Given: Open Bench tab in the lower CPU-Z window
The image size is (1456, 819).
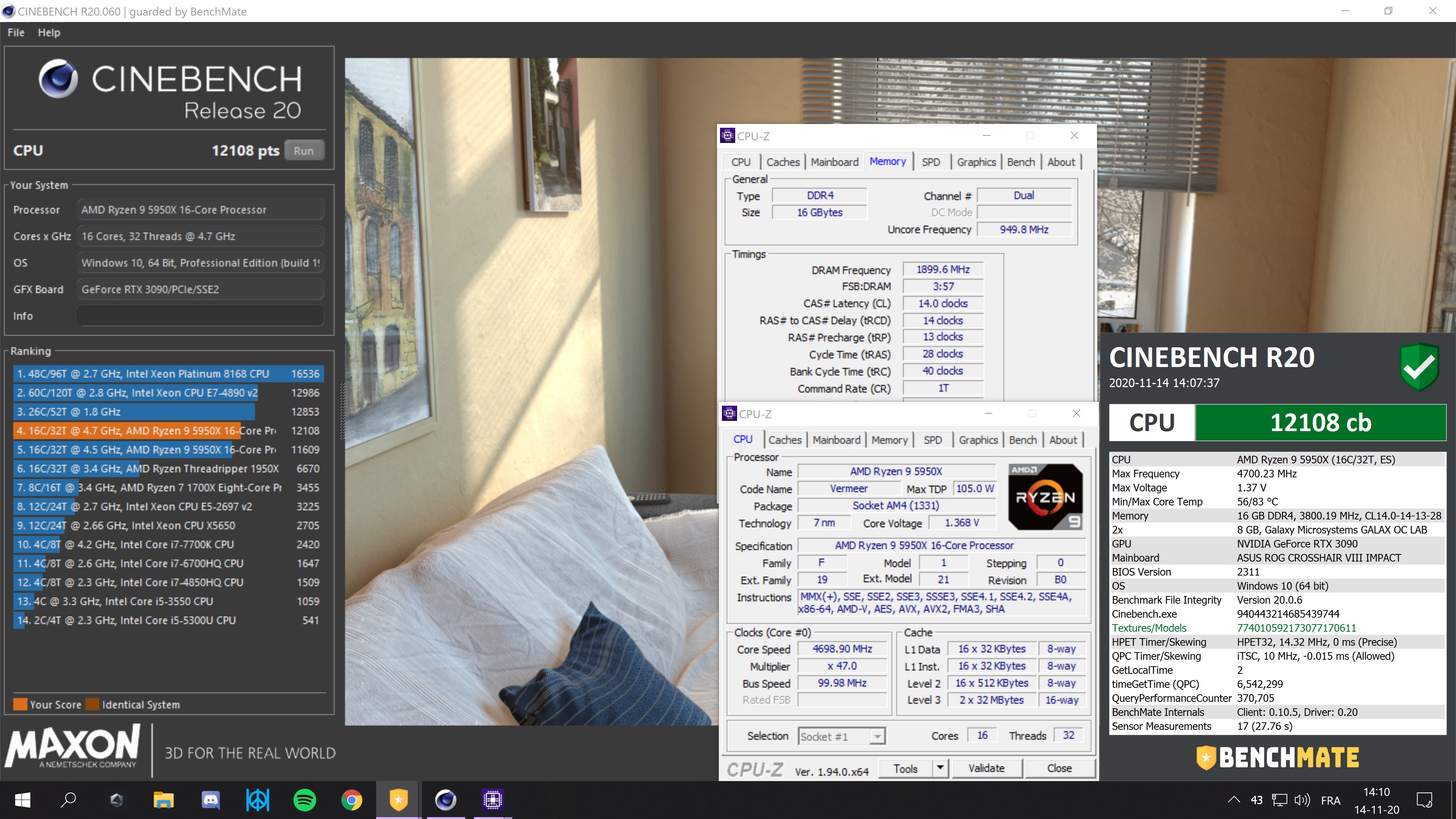Looking at the screenshot, I should pos(1023,440).
